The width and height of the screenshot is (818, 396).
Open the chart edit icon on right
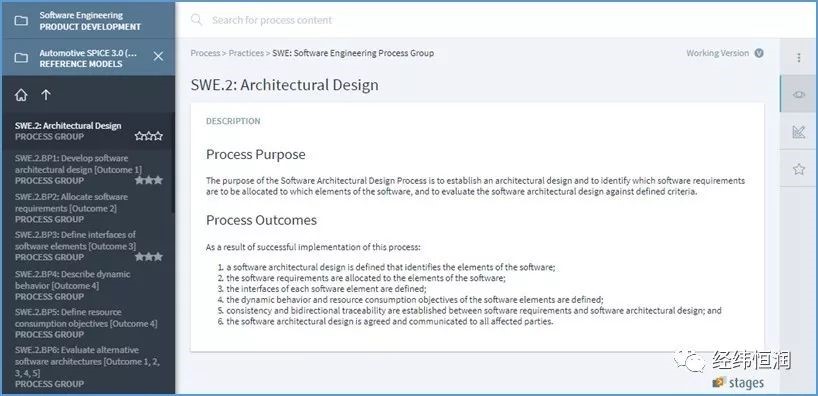pos(798,131)
